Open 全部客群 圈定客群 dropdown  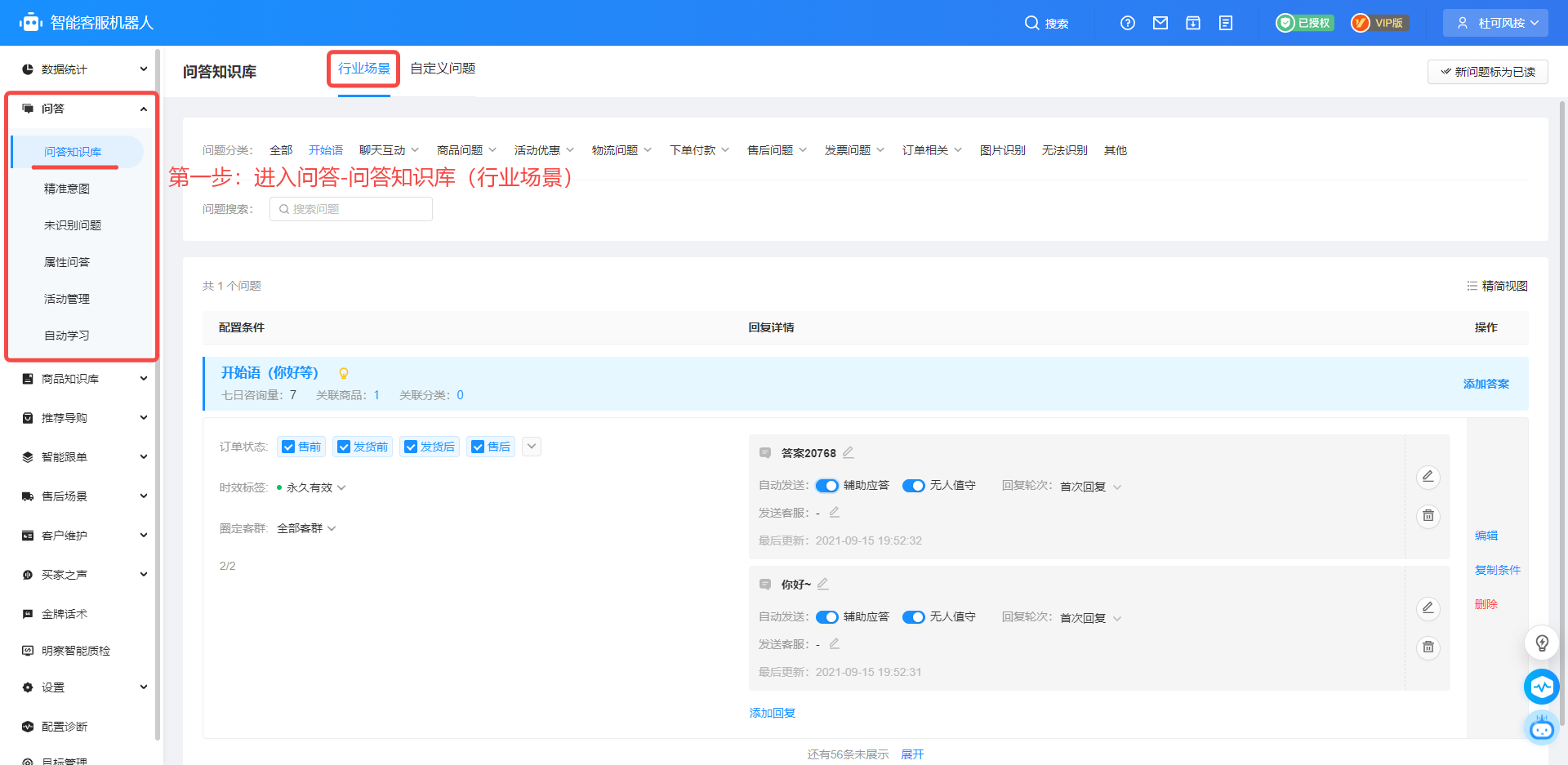(x=306, y=528)
